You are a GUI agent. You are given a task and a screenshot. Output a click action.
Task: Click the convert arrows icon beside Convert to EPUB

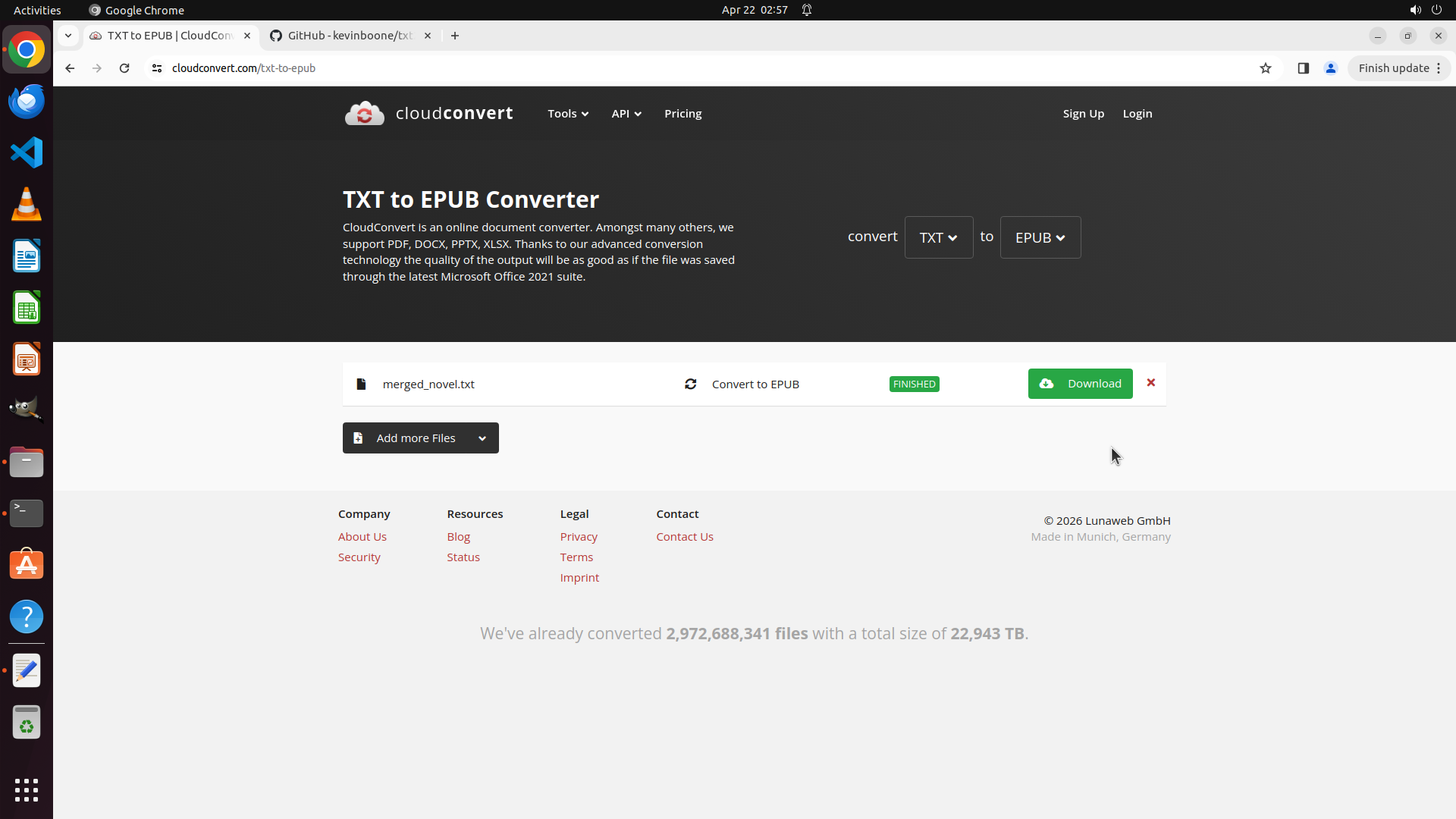coord(690,384)
